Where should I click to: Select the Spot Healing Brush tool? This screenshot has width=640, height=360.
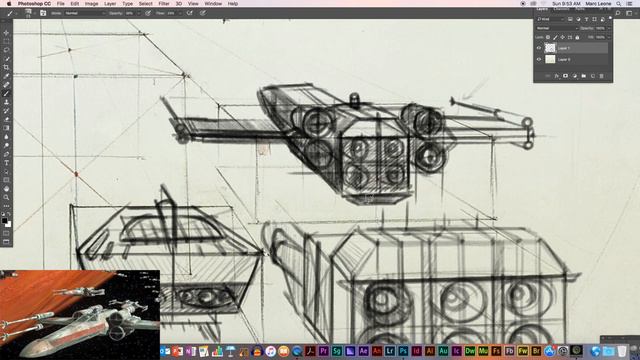(6, 84)
